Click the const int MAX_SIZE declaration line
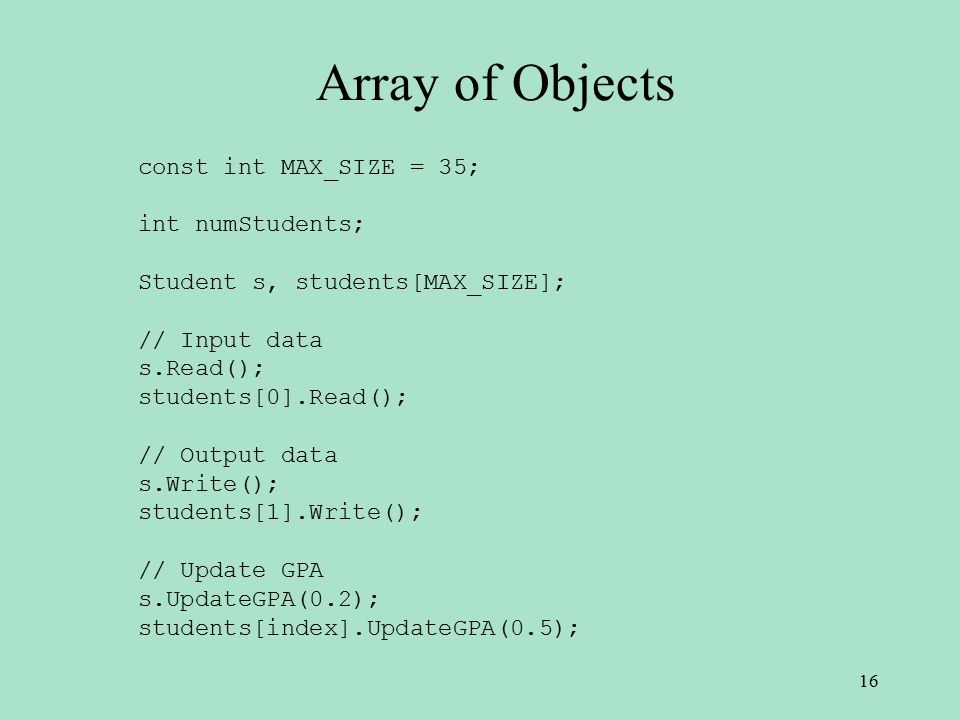The height and width of the screenshot is (720, 960). click(308, 167)
